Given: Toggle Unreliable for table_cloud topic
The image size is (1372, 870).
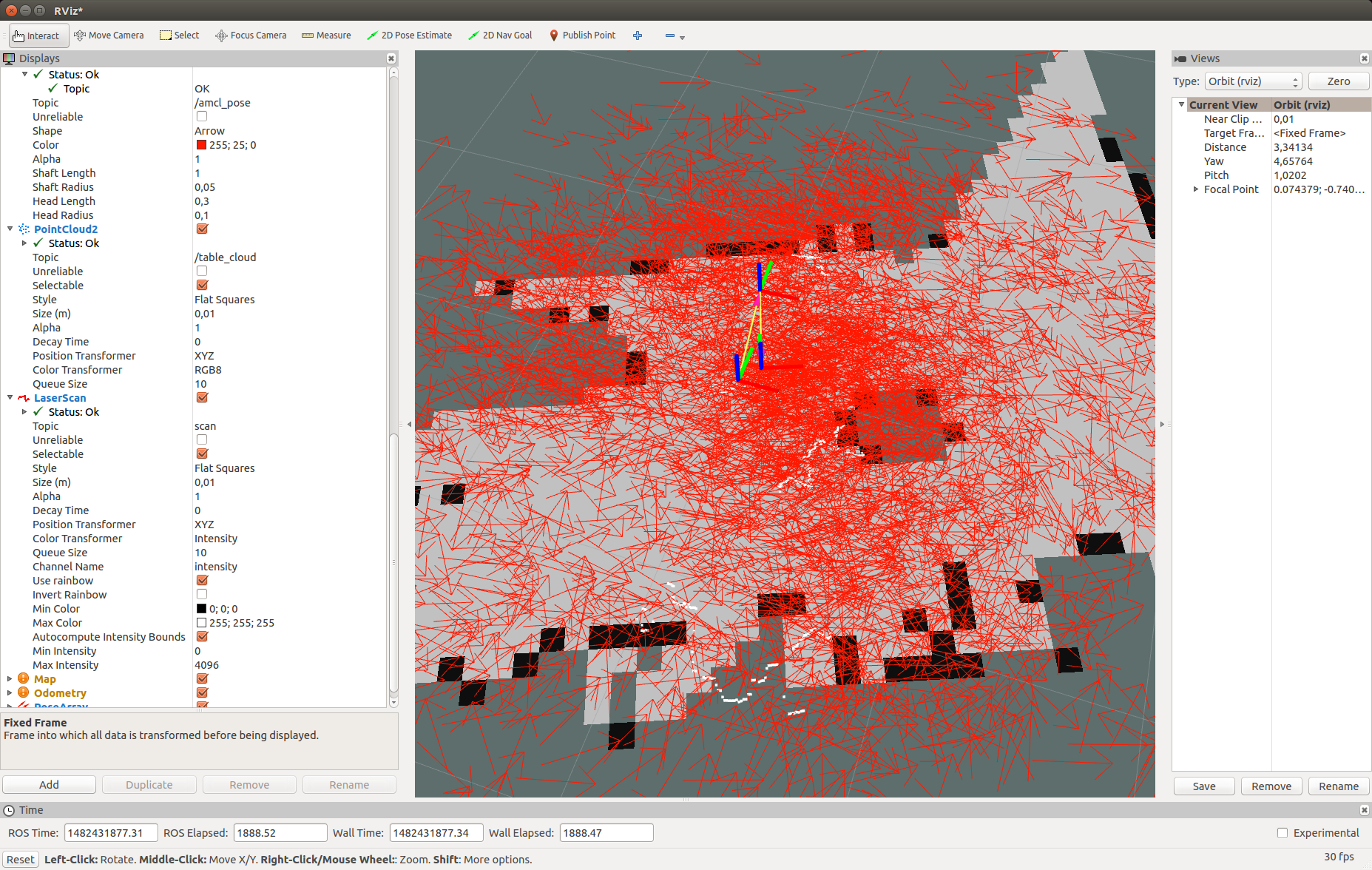Looking at the screenshot, I should (202, 272).
